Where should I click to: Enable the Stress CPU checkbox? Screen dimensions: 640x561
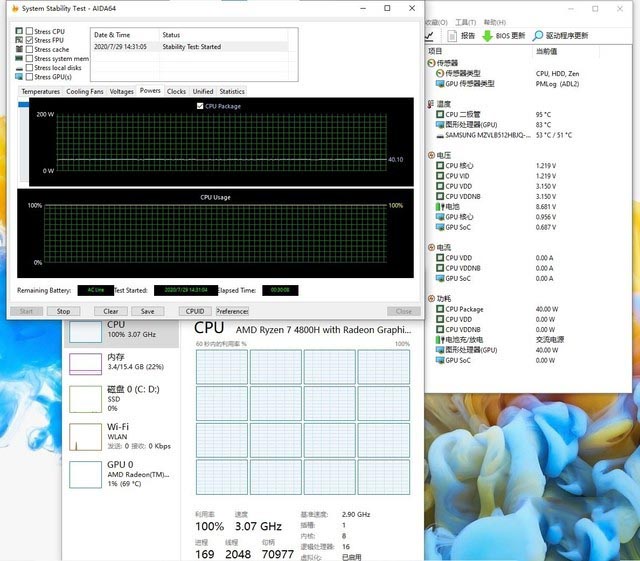pos(29,31)
